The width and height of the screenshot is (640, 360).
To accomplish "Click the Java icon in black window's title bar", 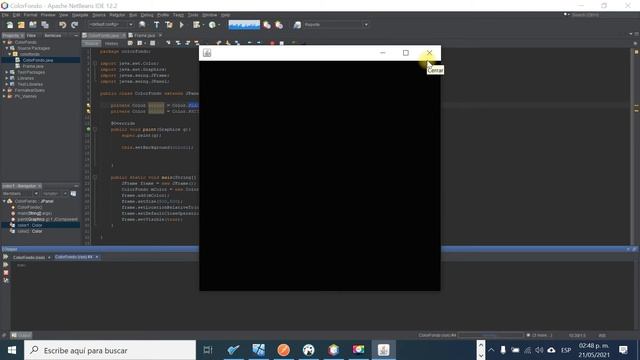I will pyautogui.click(x=207, y=53).
